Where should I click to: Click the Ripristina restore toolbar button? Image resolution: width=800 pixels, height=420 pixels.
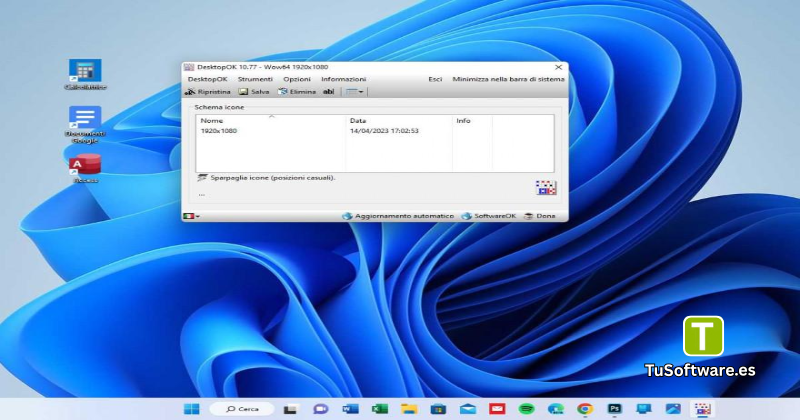(x=207, y=92)
